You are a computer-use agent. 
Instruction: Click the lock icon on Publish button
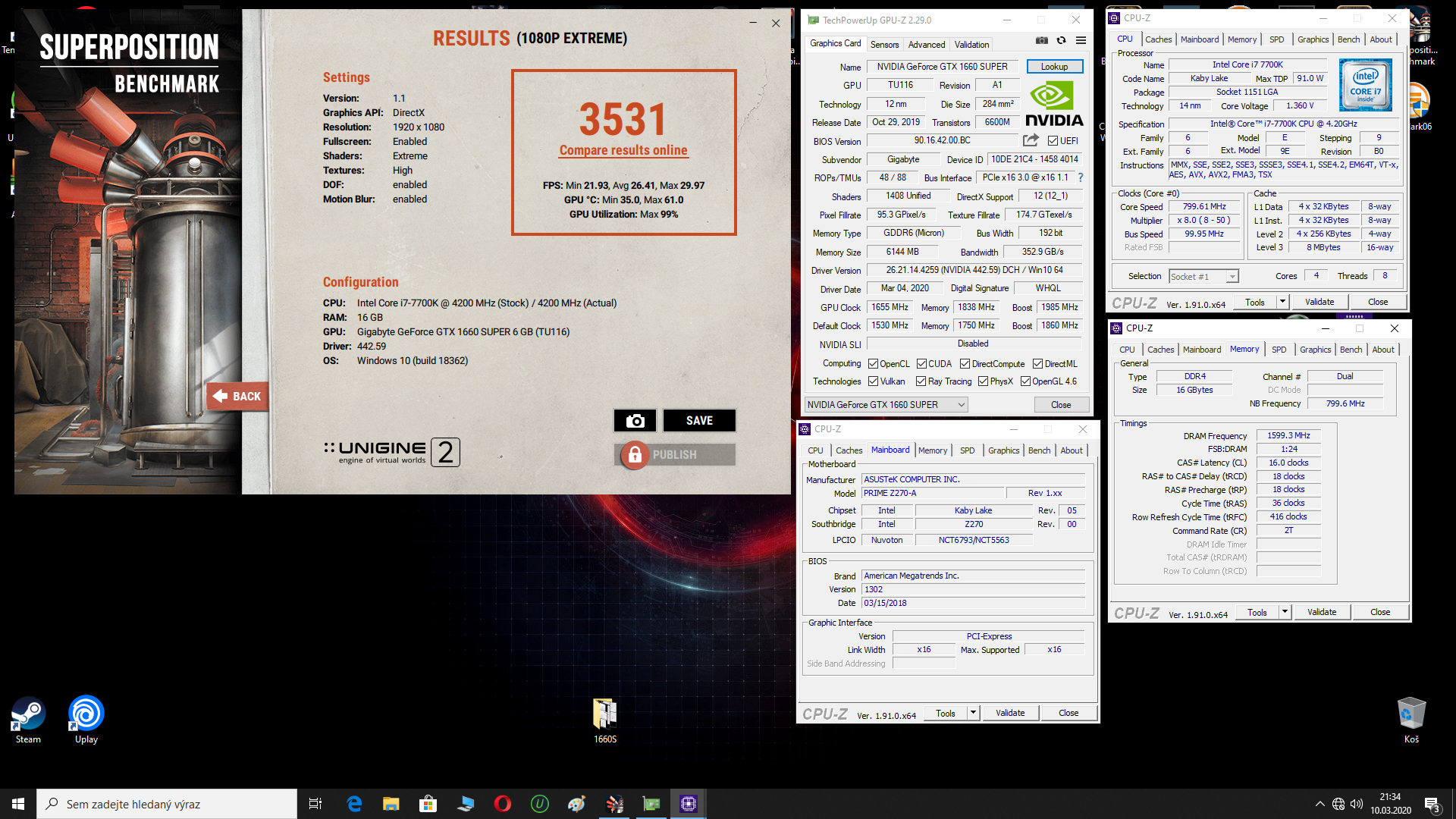click(635, 454)
